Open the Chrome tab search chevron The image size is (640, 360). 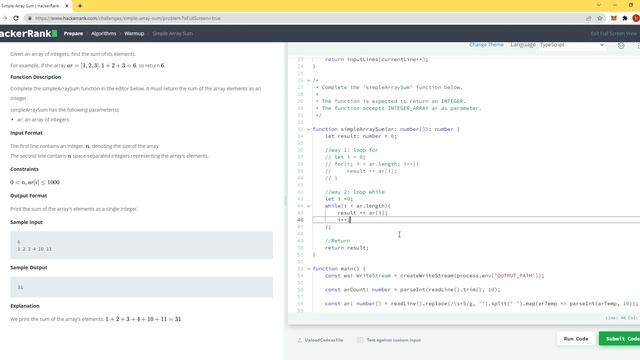tap(599, 5)
